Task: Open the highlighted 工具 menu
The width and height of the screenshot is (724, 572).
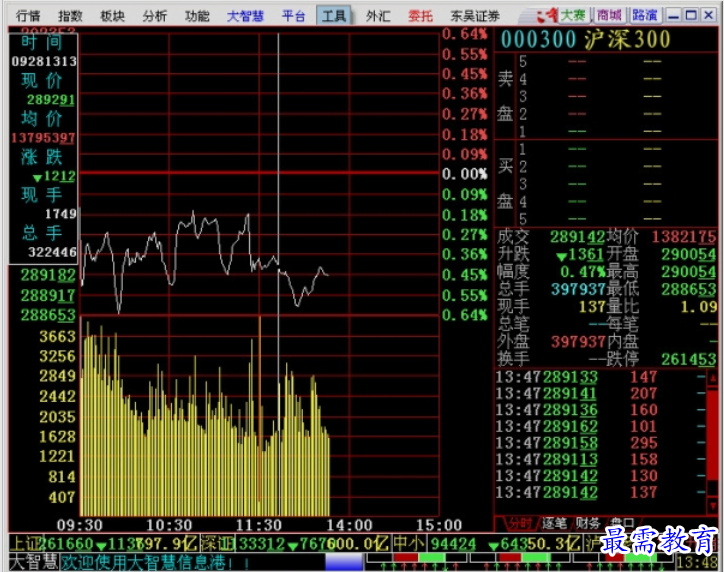Action: [x=334, y=16]
